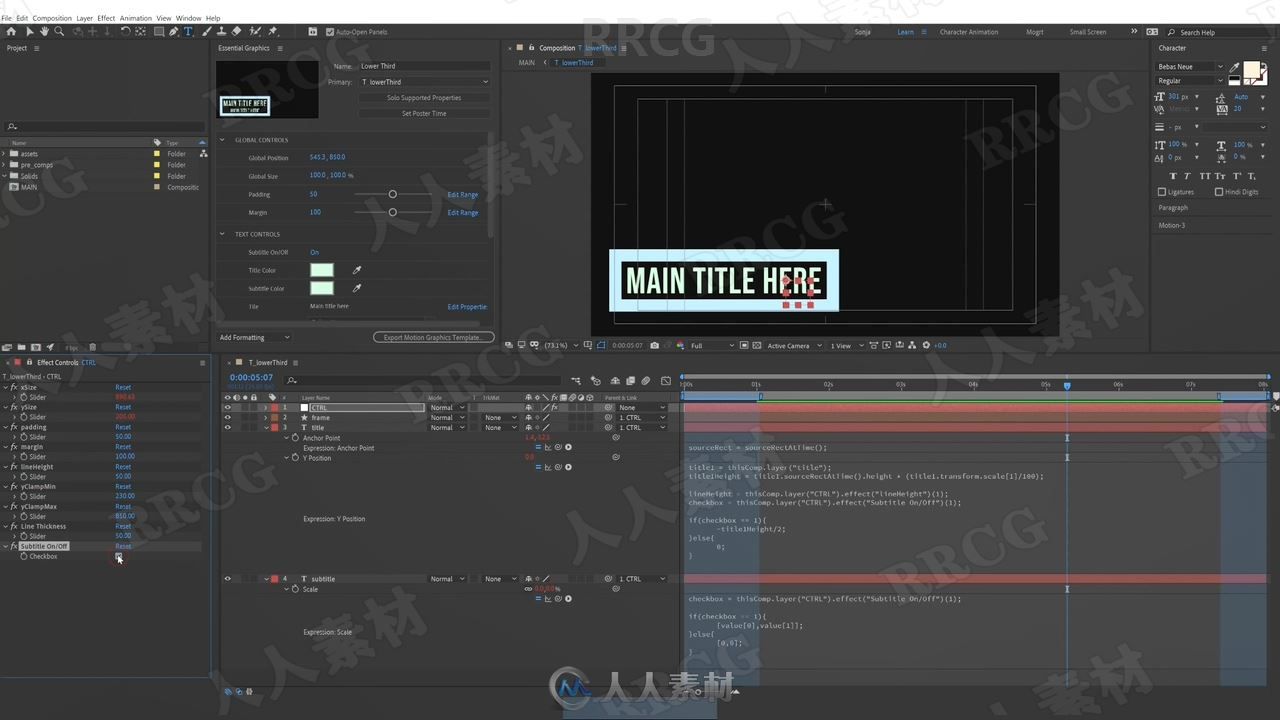Screen dimensions: 1280x720
Task: Expand the pre_comps folder
Action: pyautogui.click(x=5, y=165)
